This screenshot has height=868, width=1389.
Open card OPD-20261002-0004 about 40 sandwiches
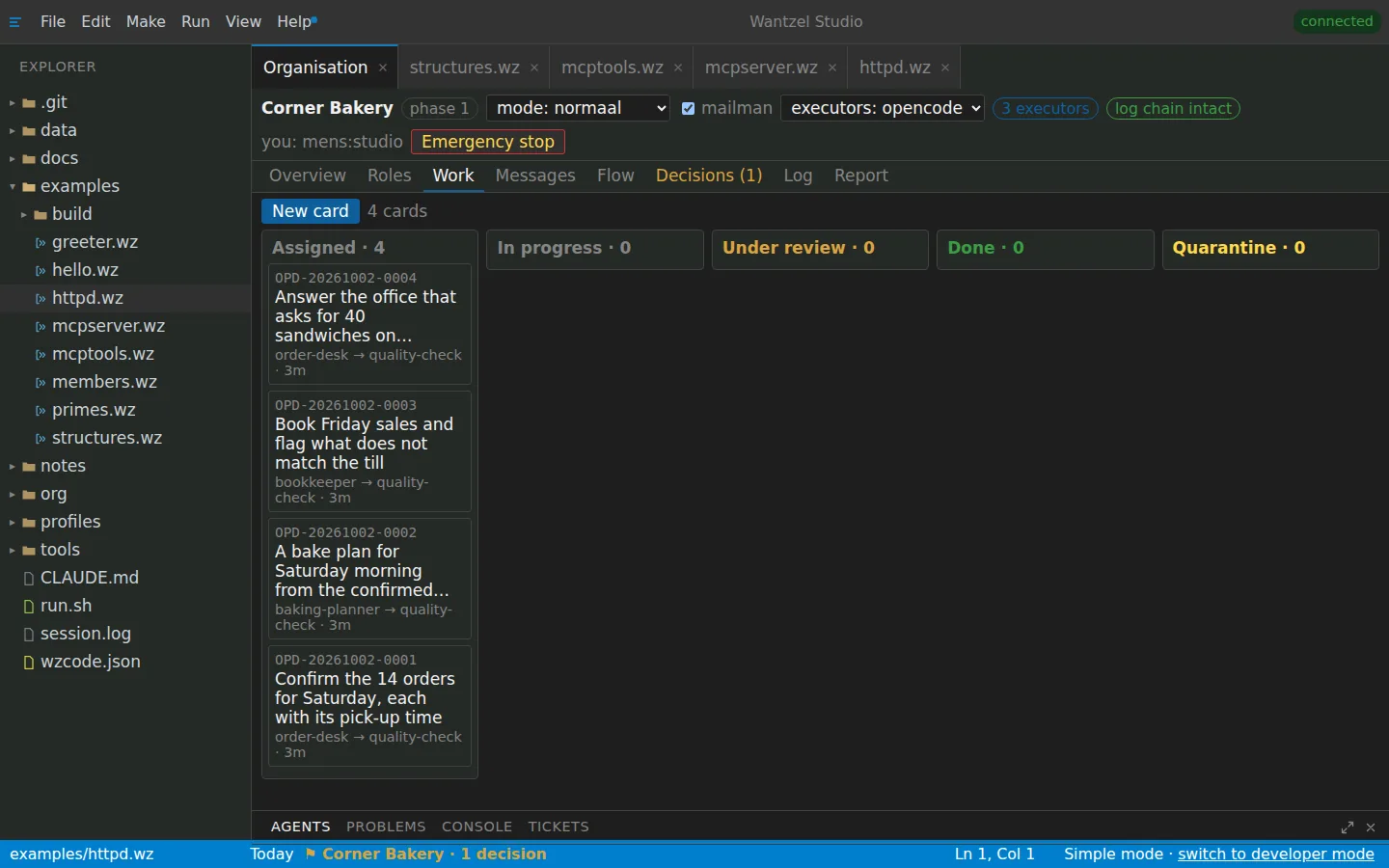pyautogui.click(x=369, y=324)
